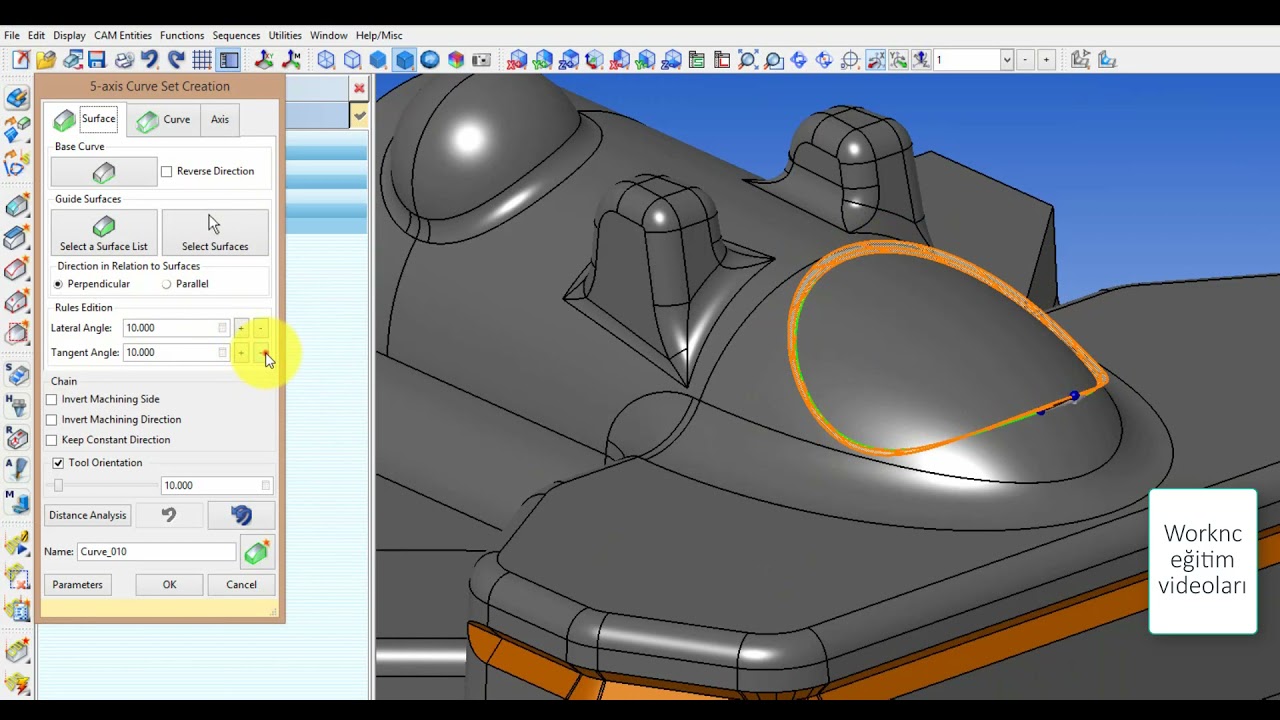
Task: Increase Lateral Angle with plus button
Action: click(241, 328)
